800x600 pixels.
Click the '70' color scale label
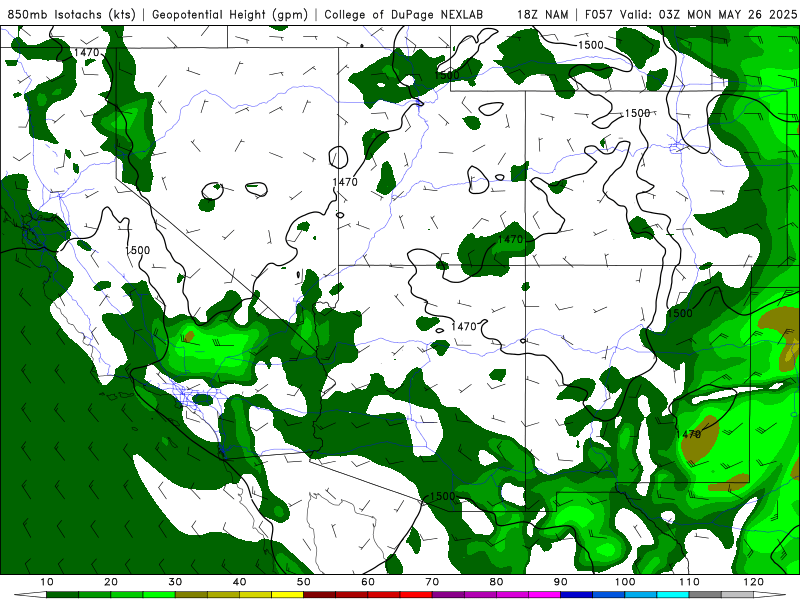click(432, 582)
